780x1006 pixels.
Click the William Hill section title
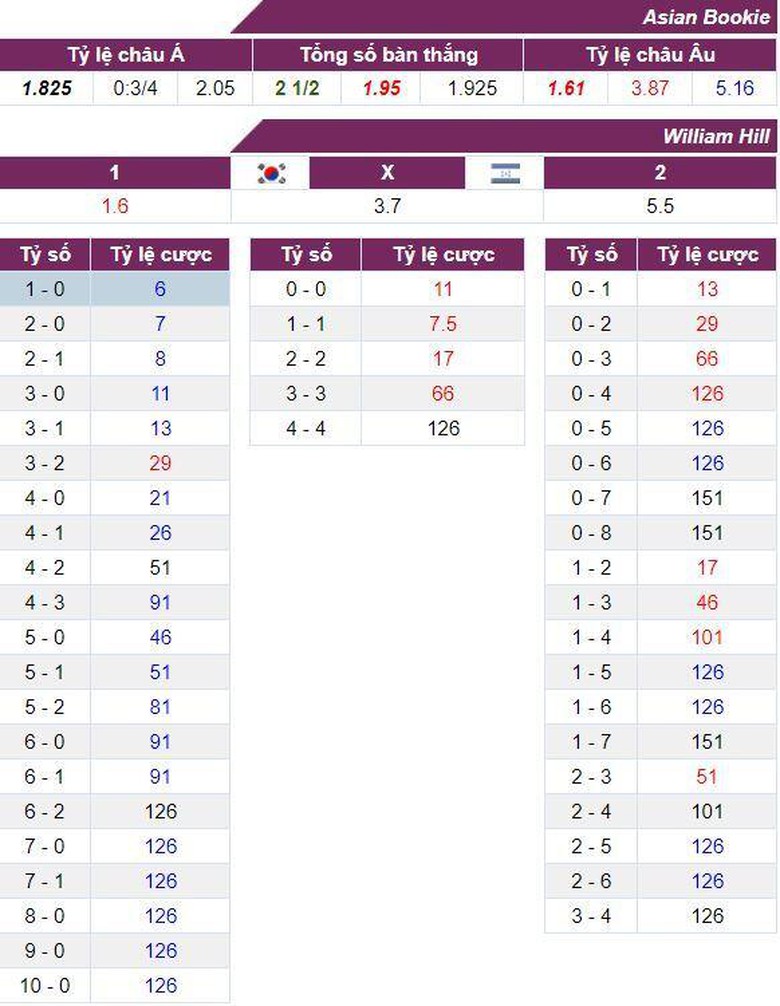click(716, 136)
